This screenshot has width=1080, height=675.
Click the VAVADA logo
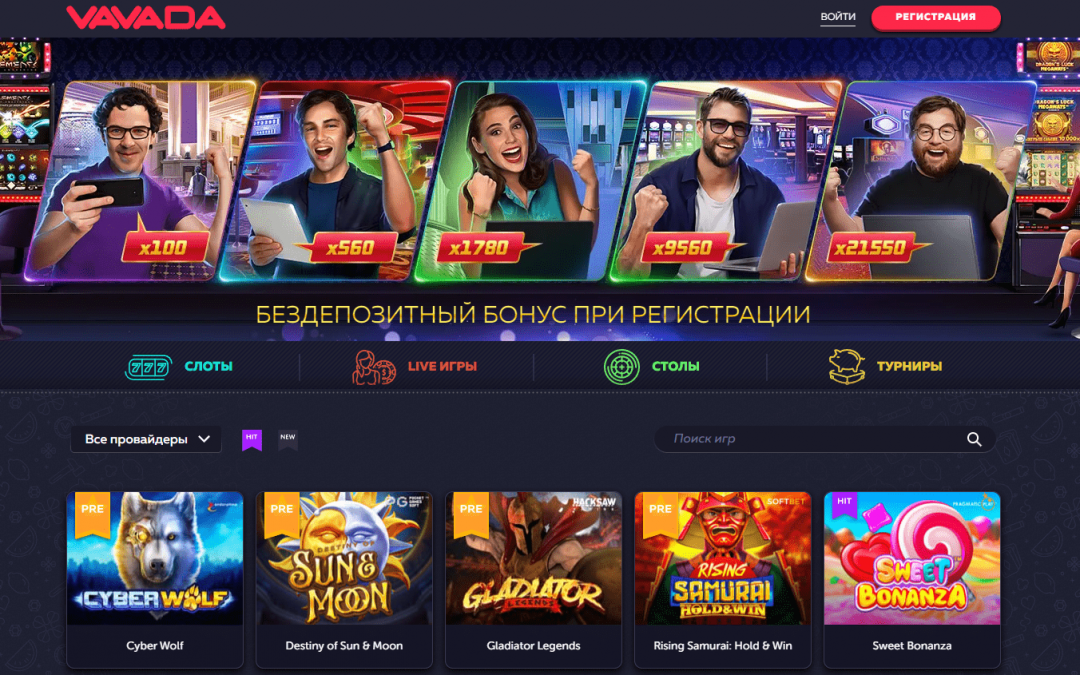[146, 18]
